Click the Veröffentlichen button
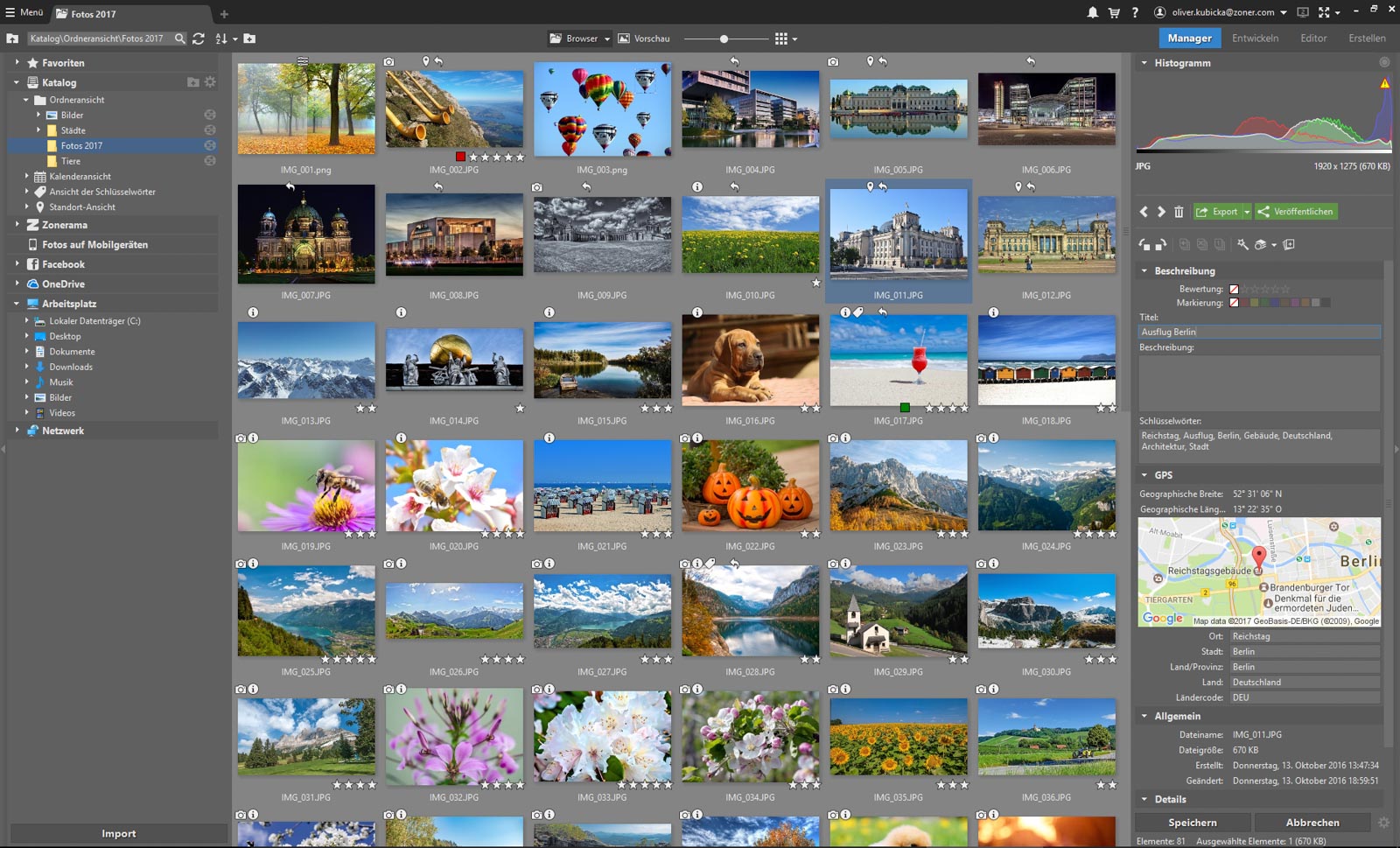The image size is (1400, 848). pyautogui.click(x=1296, y=212)
